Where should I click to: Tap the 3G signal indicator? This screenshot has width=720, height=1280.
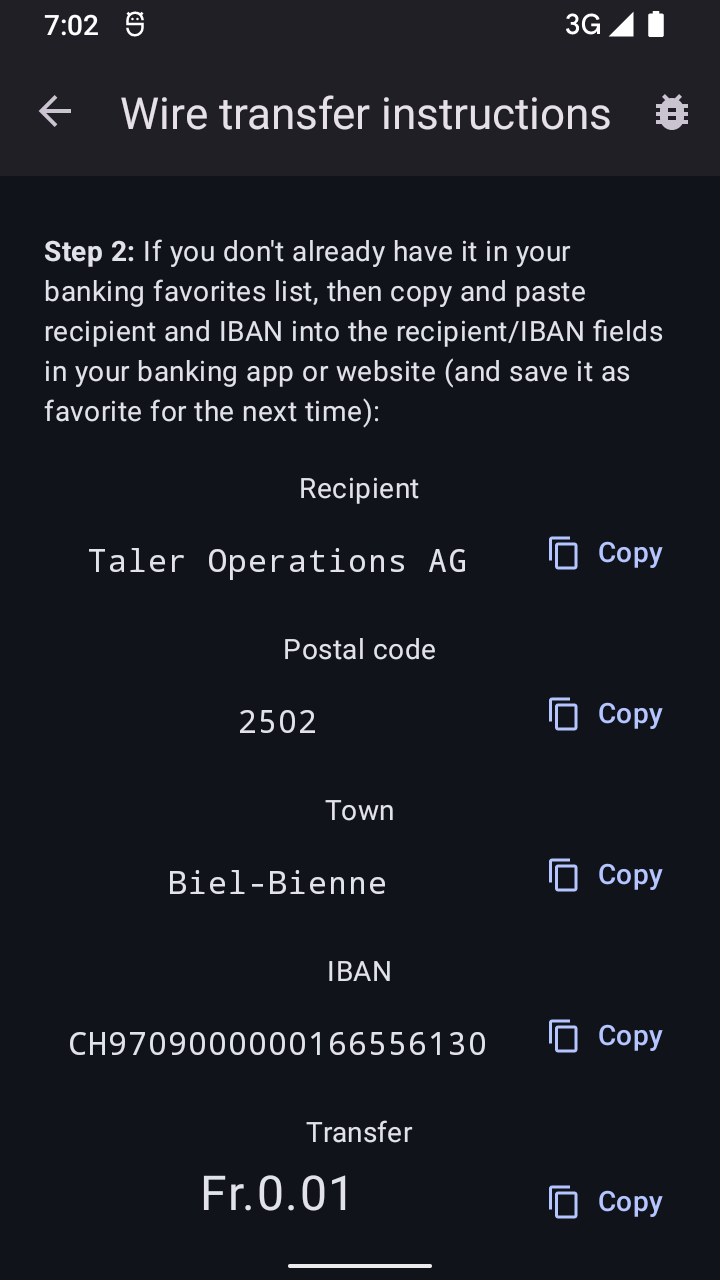[598, 25]
